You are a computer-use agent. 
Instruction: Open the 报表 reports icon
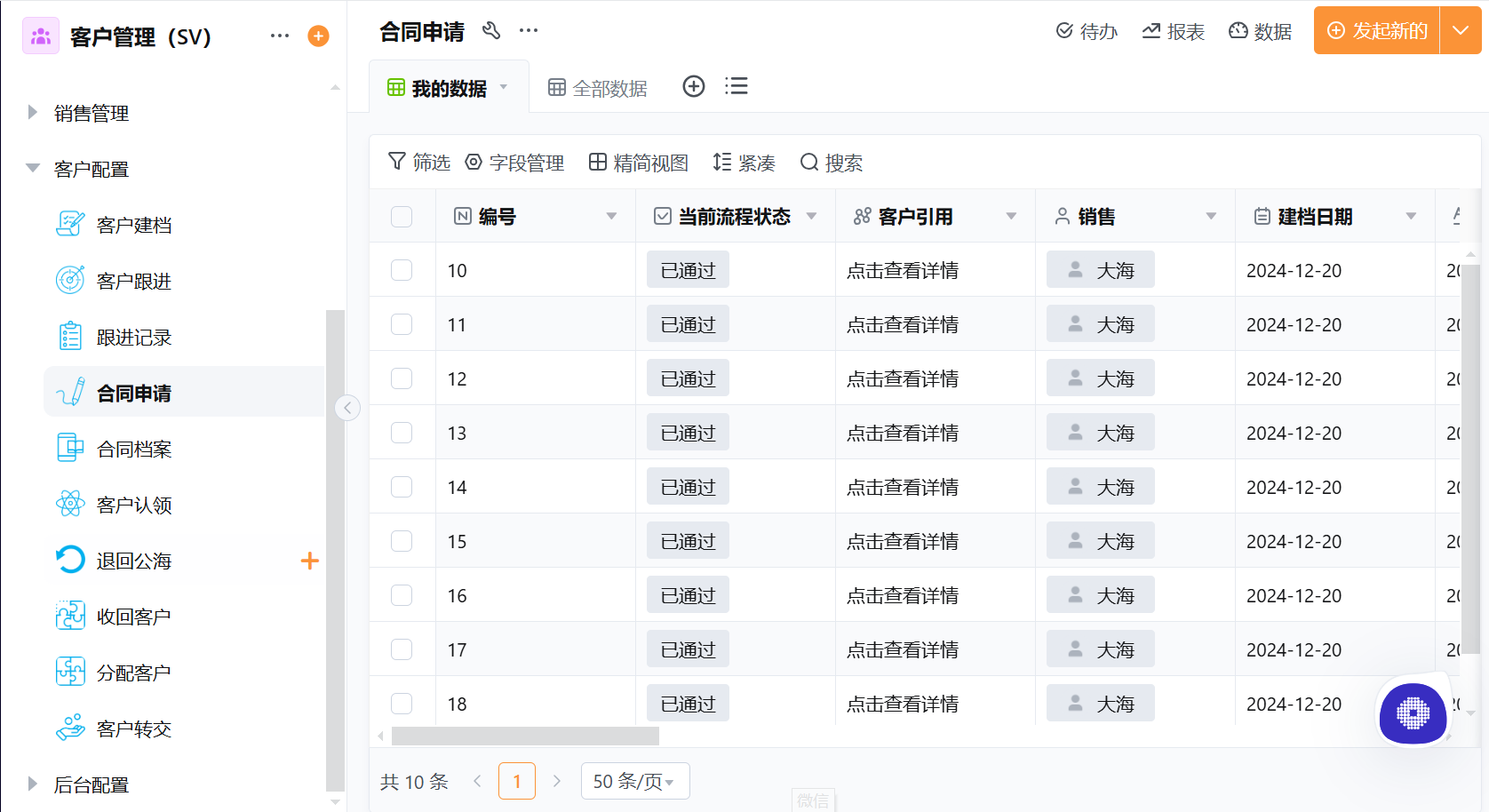coord(1173,30)
